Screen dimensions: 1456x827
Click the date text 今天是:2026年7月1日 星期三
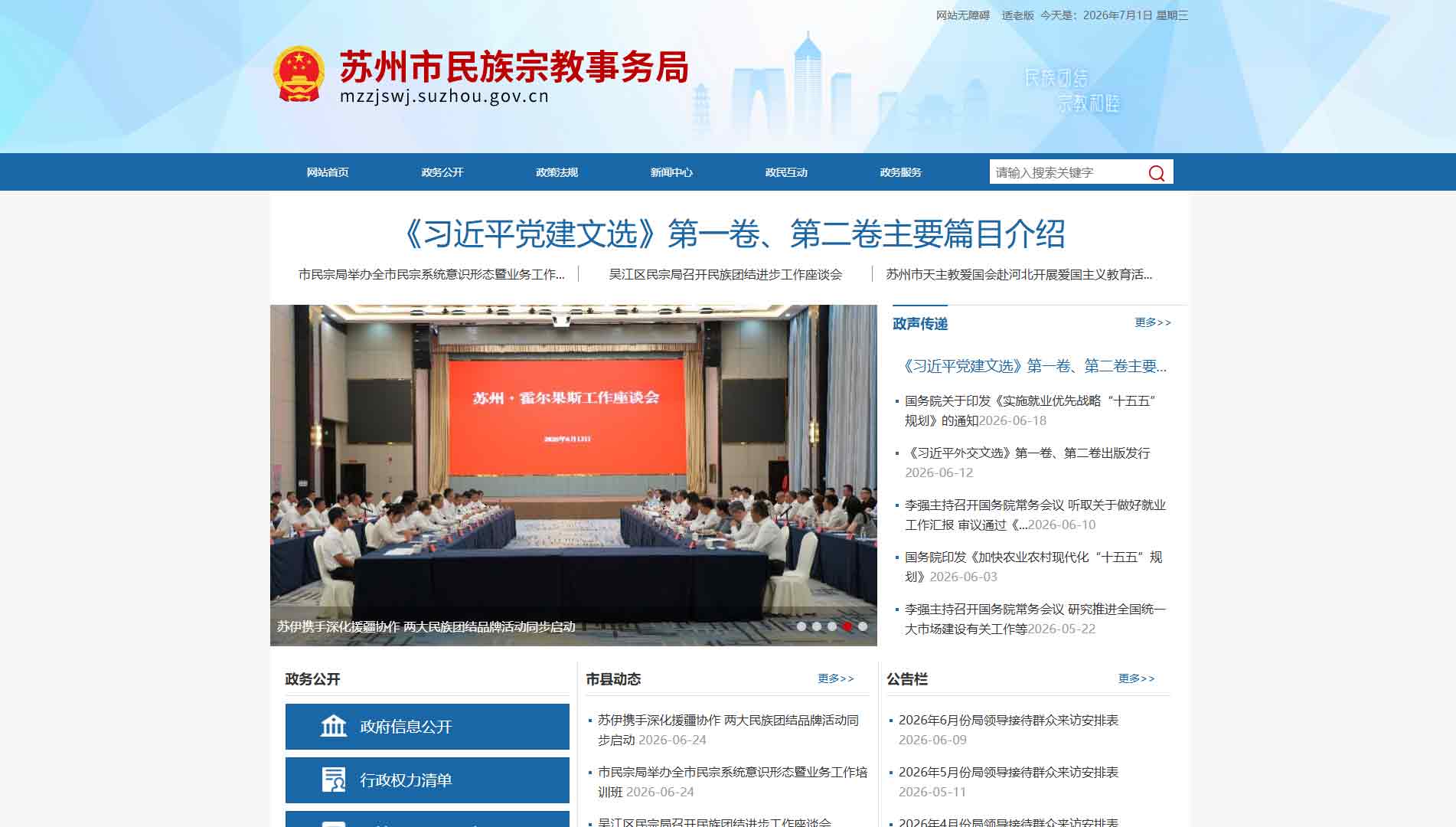coord(1114,15)
